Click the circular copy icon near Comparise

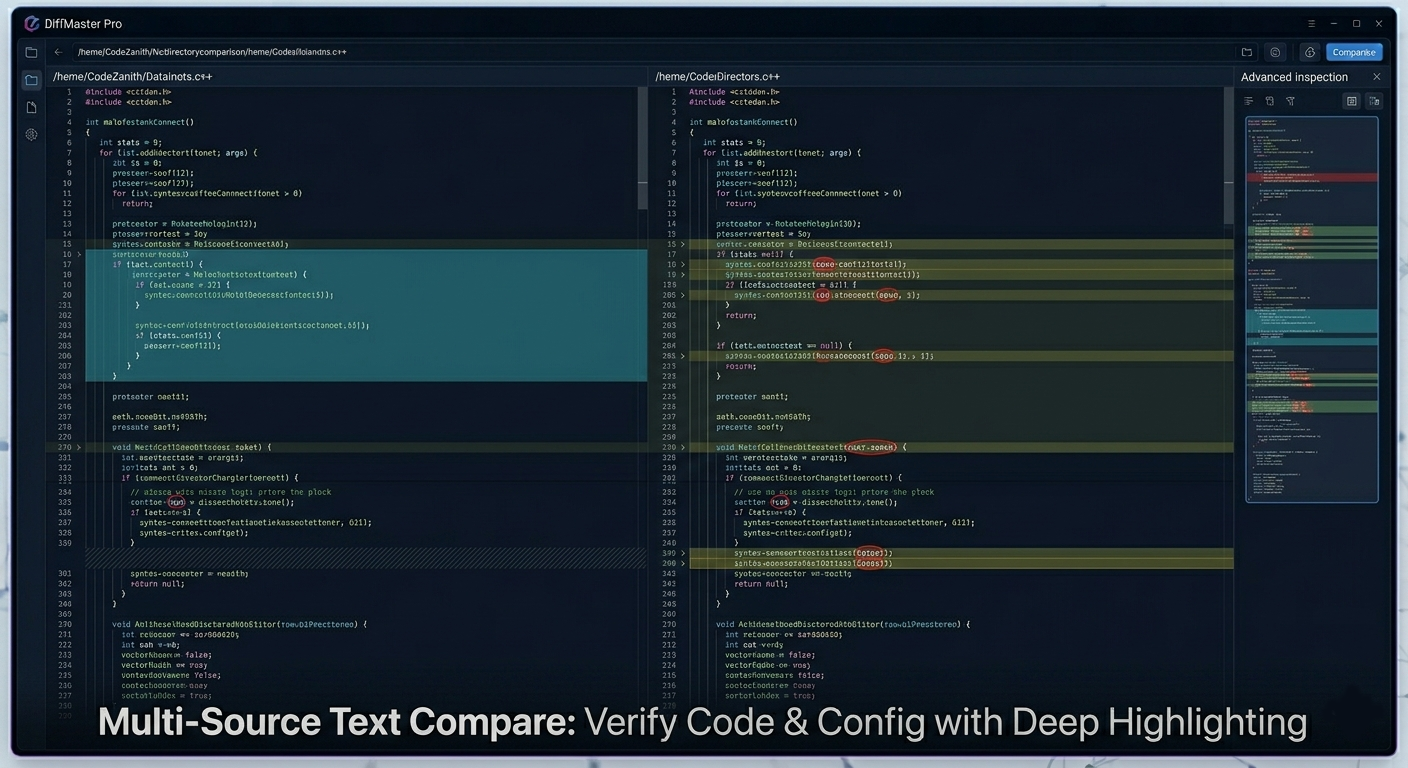(x=1275, y=52)
